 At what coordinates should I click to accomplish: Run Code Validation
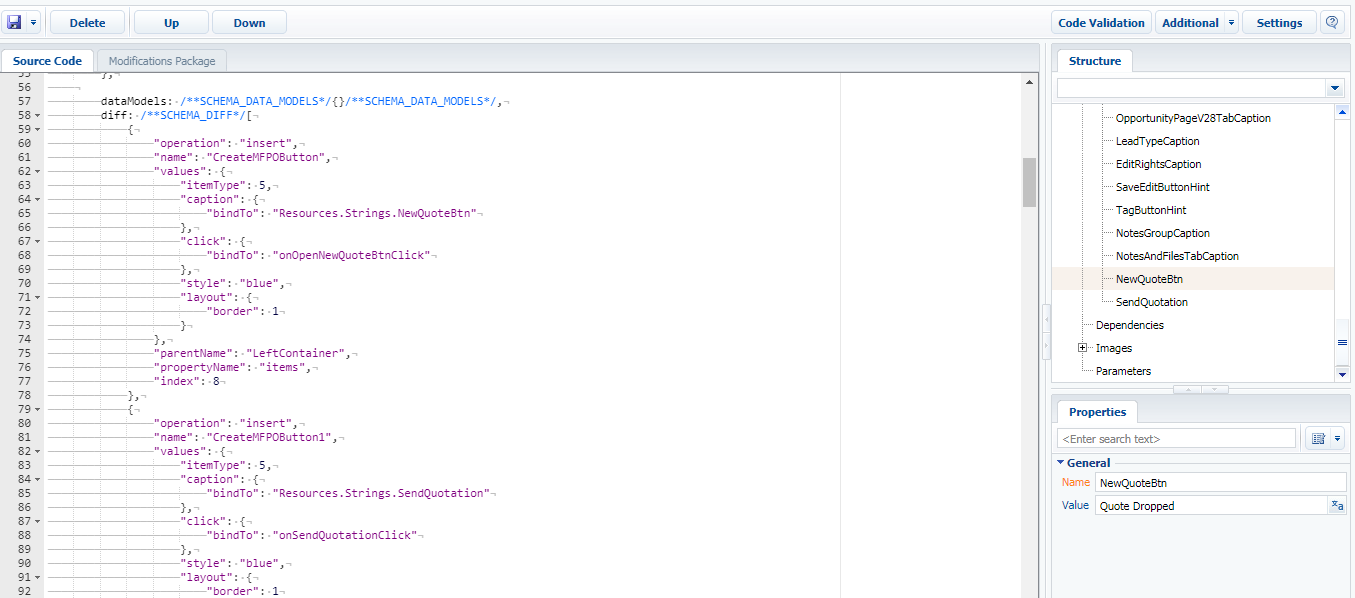pyautogui.click(x=1101, y=23)
